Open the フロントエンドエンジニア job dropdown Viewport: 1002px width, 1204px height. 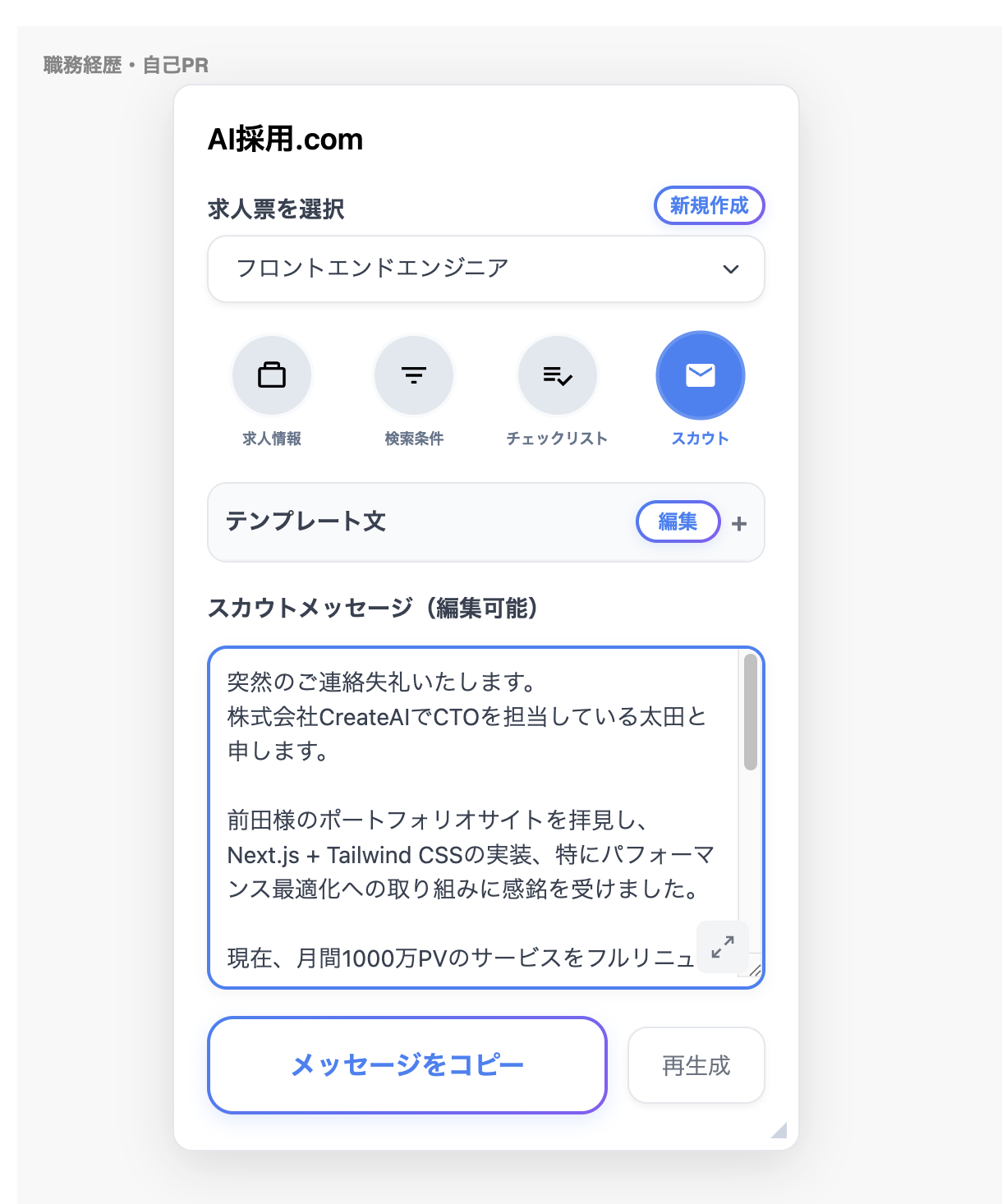(486, 269)
